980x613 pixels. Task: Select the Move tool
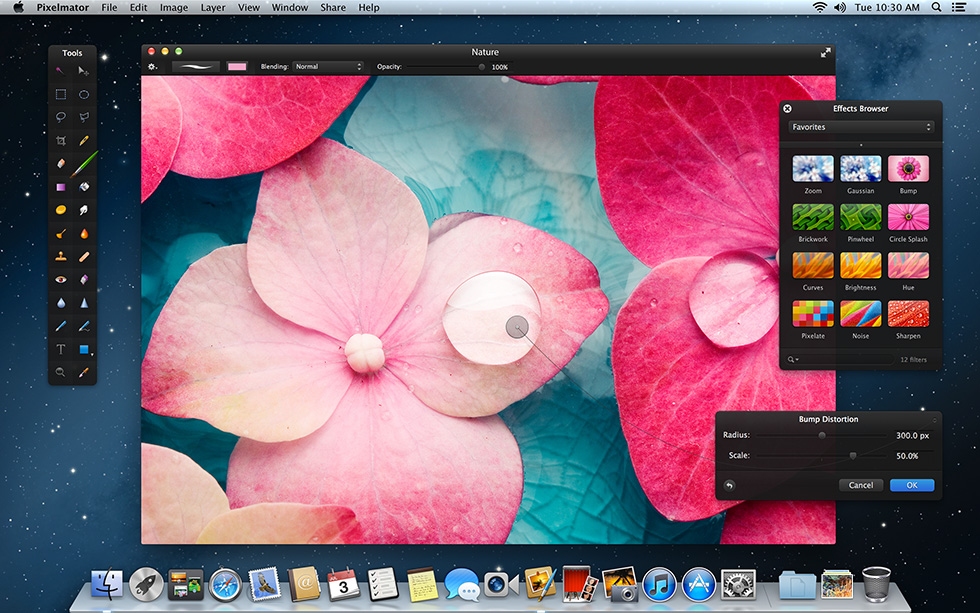pos(83,70)
